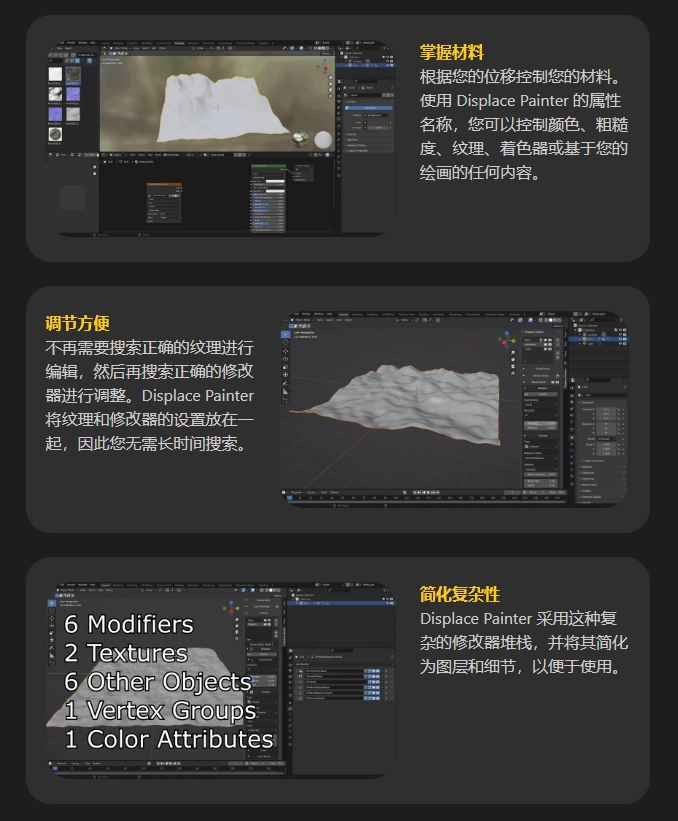The height and width of the screenshot is (821, 678).
Task: Open the Direction dropdown in Displace Painter panel
Action: (541, 415)
